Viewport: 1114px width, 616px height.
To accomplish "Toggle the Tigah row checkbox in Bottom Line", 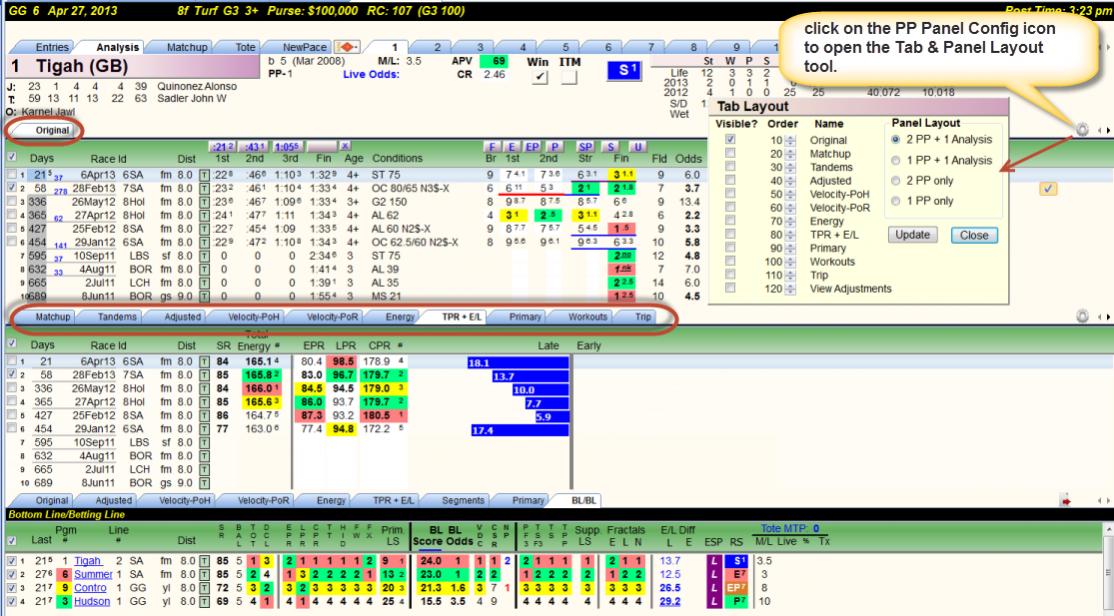I will pyautogui.click(x=12, y=561).
